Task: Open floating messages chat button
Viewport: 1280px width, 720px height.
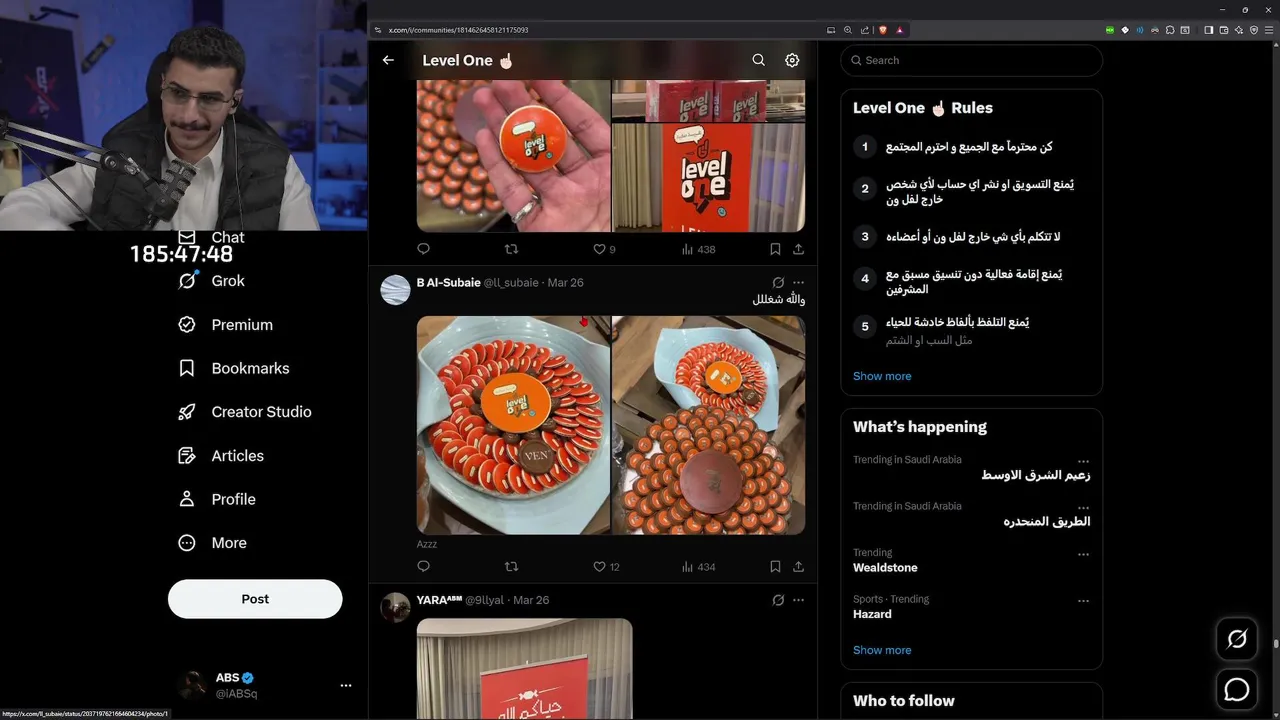Action: coord(1237,689)
